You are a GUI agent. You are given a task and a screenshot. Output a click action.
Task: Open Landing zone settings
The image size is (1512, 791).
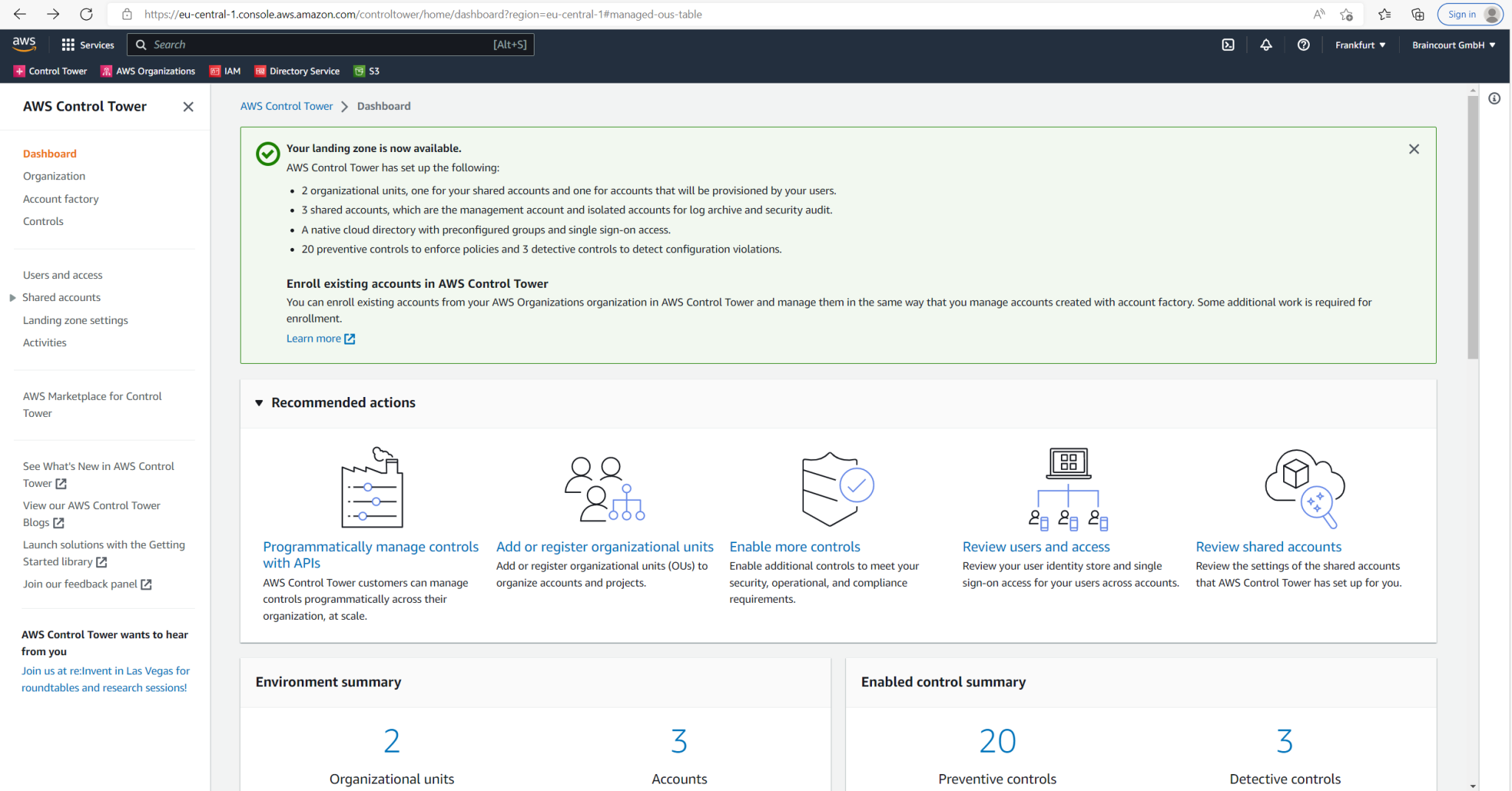(75, 320)
